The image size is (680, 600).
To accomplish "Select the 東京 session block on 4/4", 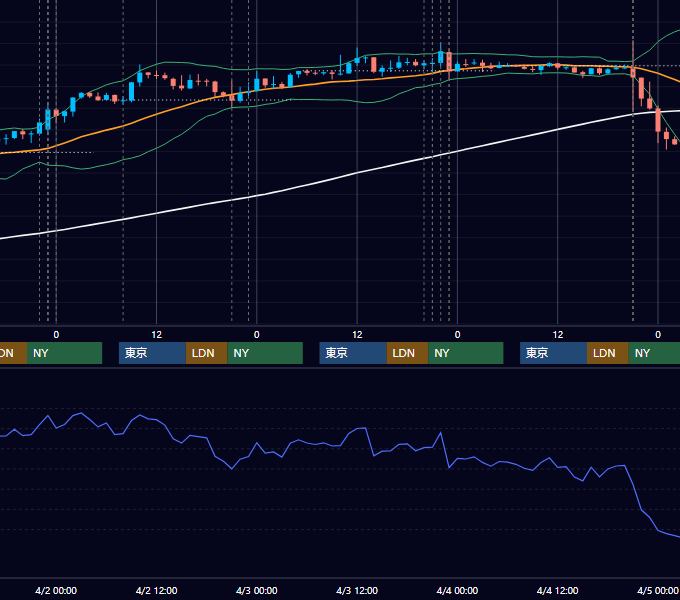I will pos(553,353).
